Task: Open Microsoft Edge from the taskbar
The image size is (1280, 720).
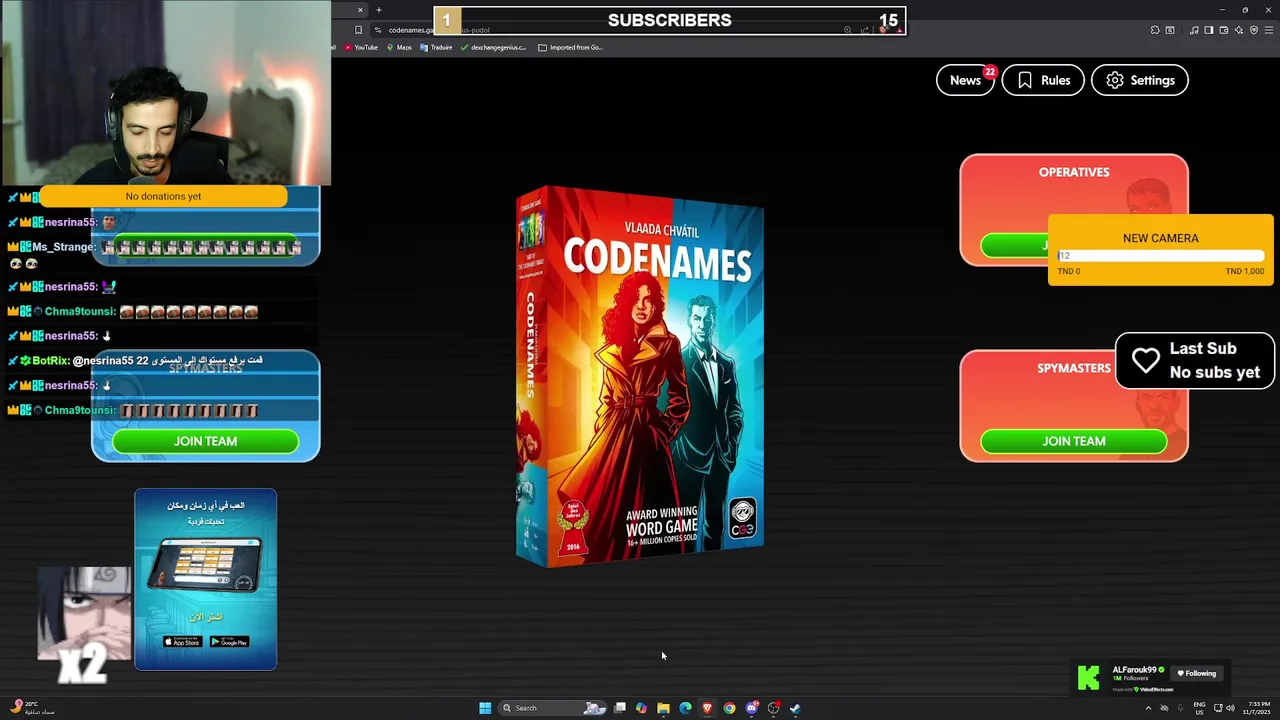Action: click(685, 708)
